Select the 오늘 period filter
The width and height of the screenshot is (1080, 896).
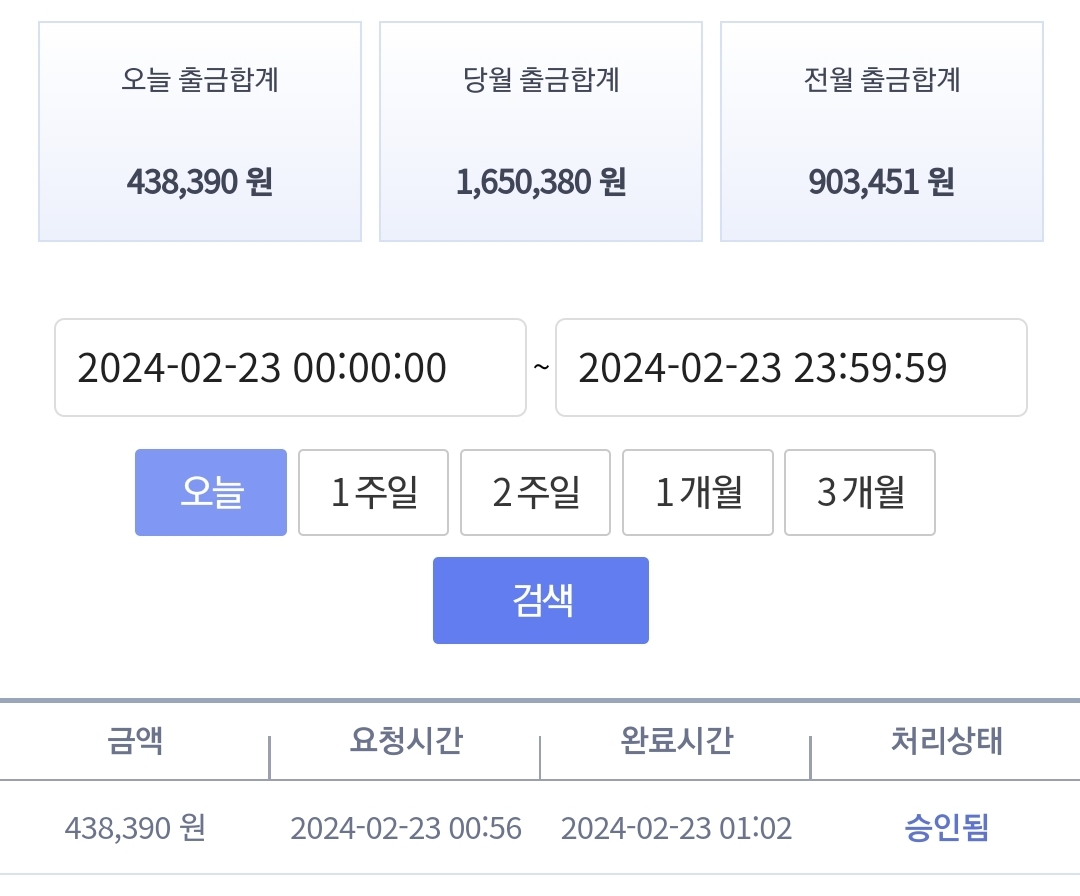click(x=211, y=492)
